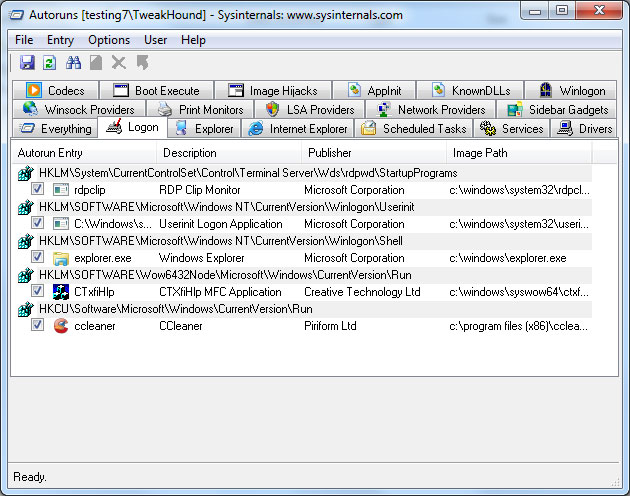This screenshot has width=630, height=496.
Task: Select 'Piriform Ltd' publisher cell
Action: (330, 326)
